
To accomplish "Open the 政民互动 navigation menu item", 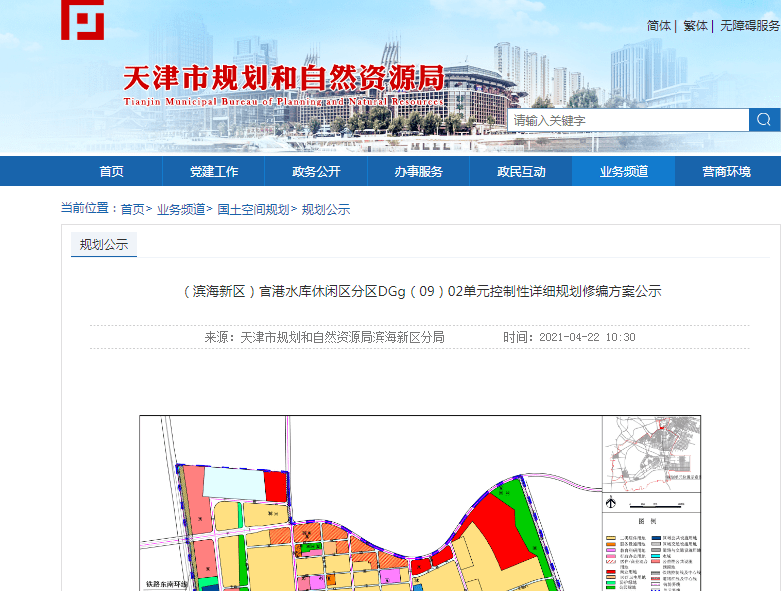I will click(521, 171).
